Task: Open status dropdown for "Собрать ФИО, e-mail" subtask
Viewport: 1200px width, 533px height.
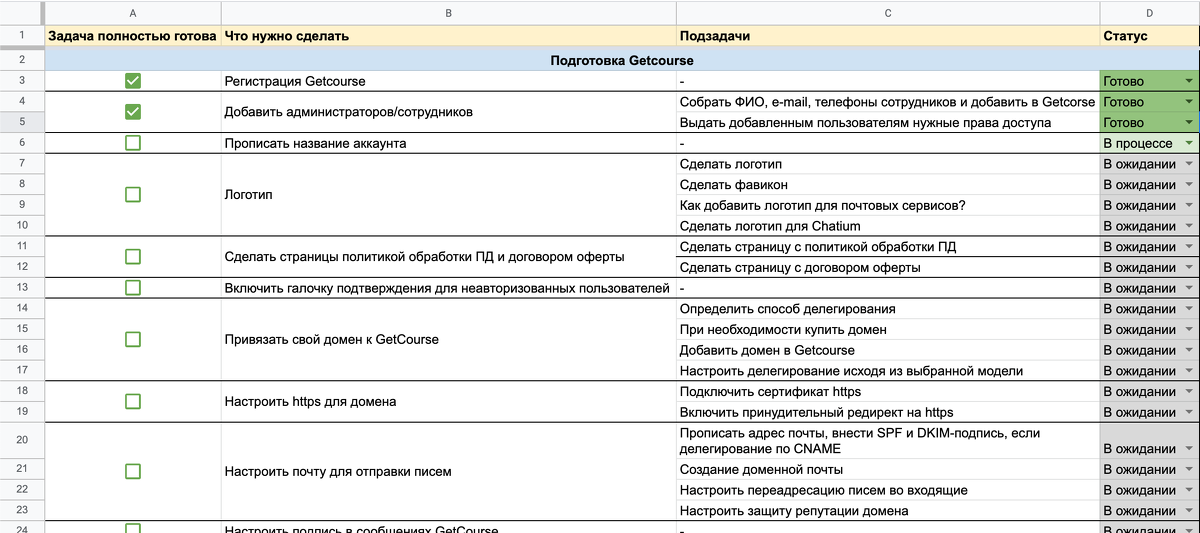Action: (1188, 102)
